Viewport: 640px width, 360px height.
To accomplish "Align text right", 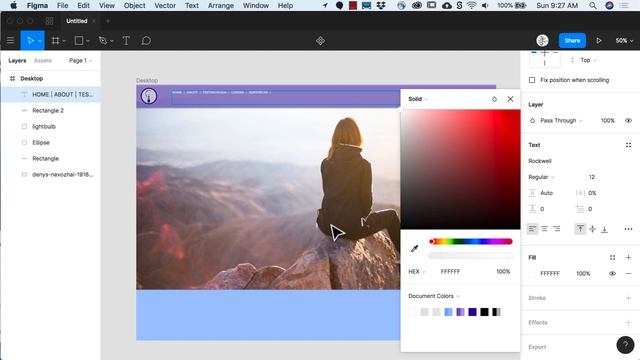I will [557, 229].
